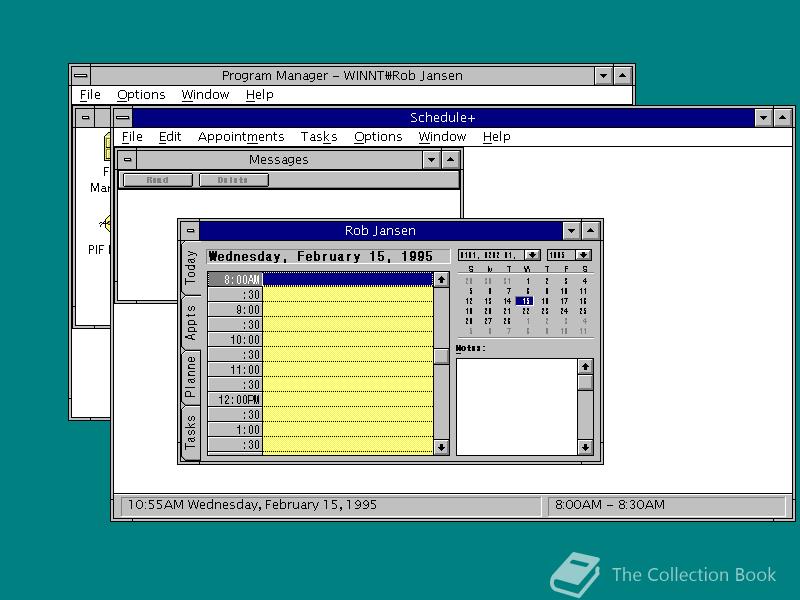
Task: Switch to the Today tab
Action: click(190, 268)
